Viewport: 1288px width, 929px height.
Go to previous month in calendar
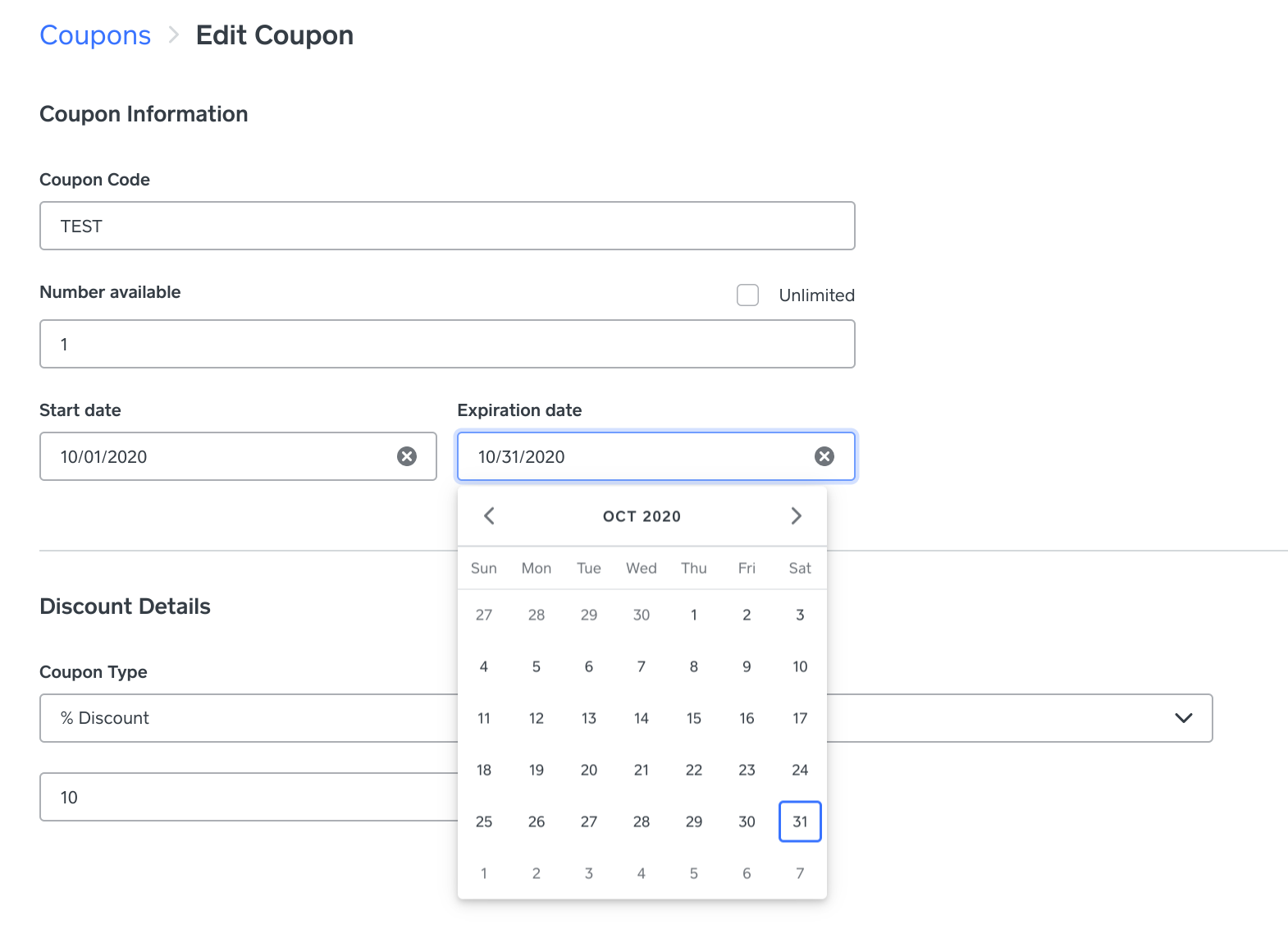[490, 515]
